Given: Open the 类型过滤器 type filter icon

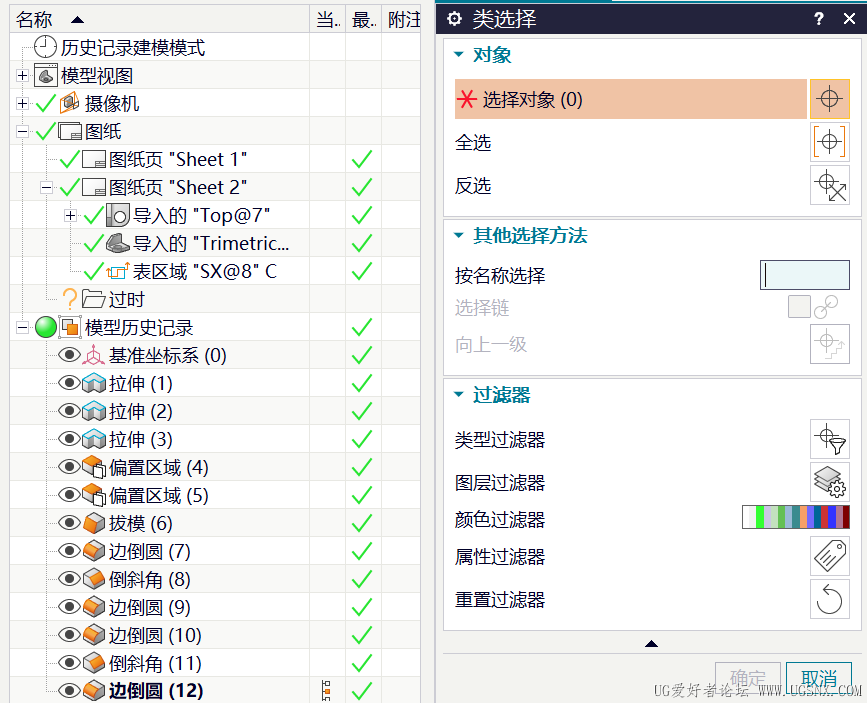Looking at the screenshot, I should [x=829, y=439].
